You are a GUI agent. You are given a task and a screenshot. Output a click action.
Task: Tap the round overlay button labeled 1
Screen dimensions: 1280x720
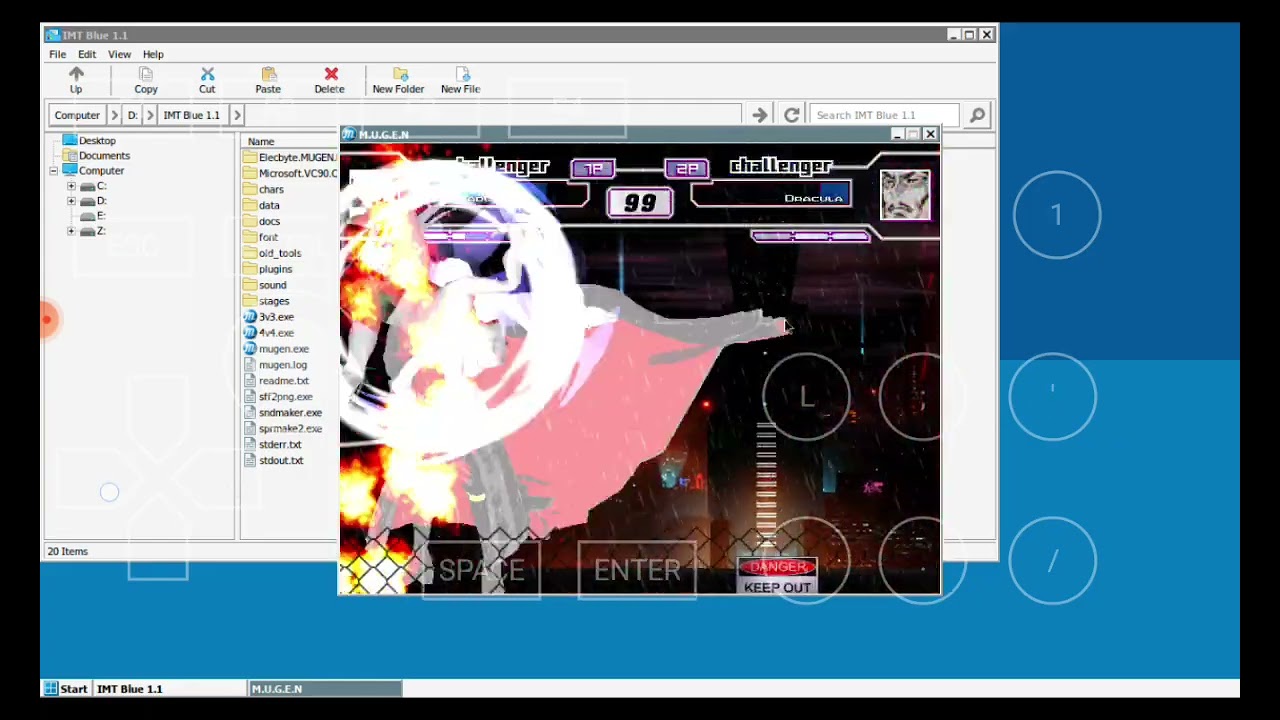pyautogui.click(x=1057, y=215)
